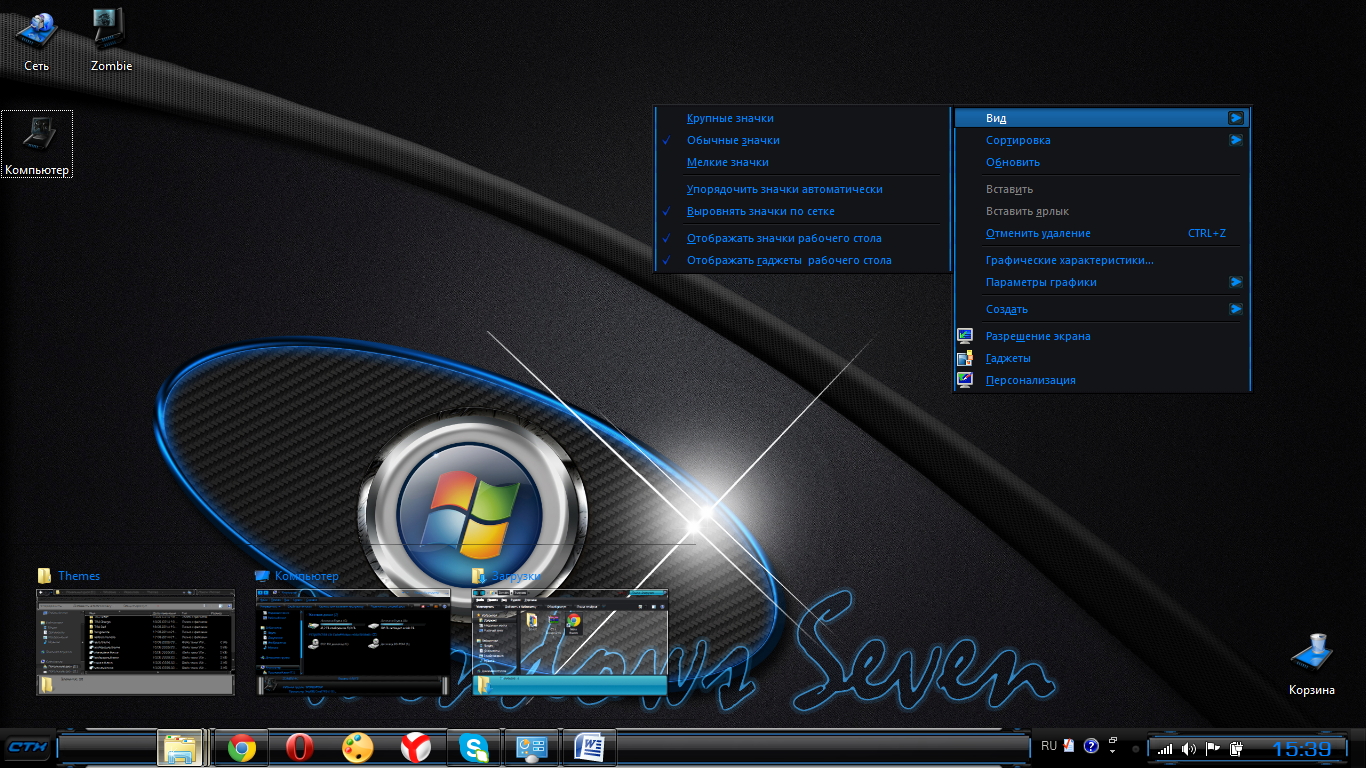Open Yandex Browser taskbar icon
The width and height of the screenshot is (1366, 768).
415,748
